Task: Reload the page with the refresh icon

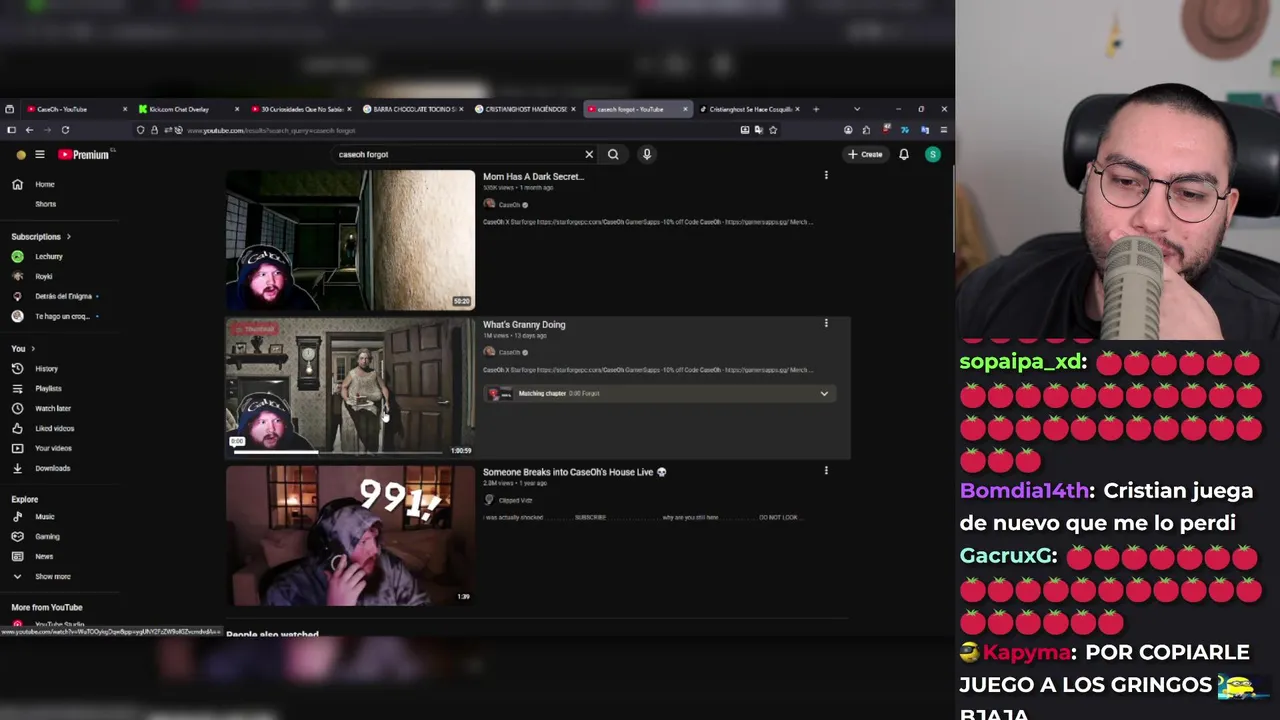Action: point(65,130)
